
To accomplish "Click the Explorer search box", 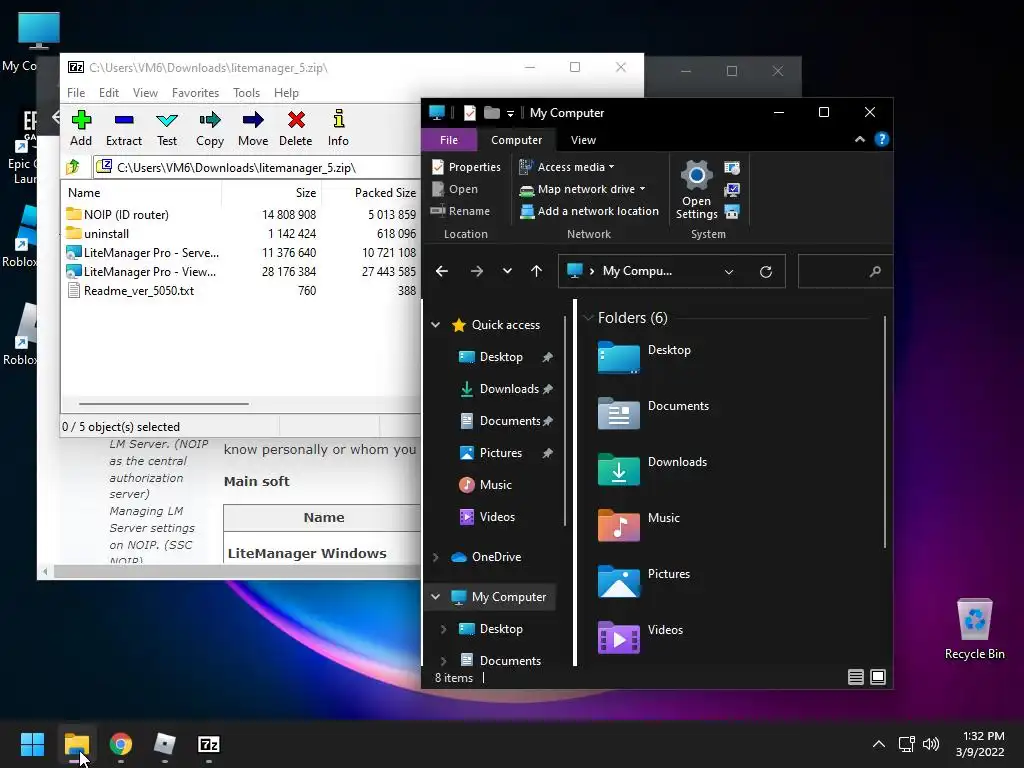I will point(844,271).
